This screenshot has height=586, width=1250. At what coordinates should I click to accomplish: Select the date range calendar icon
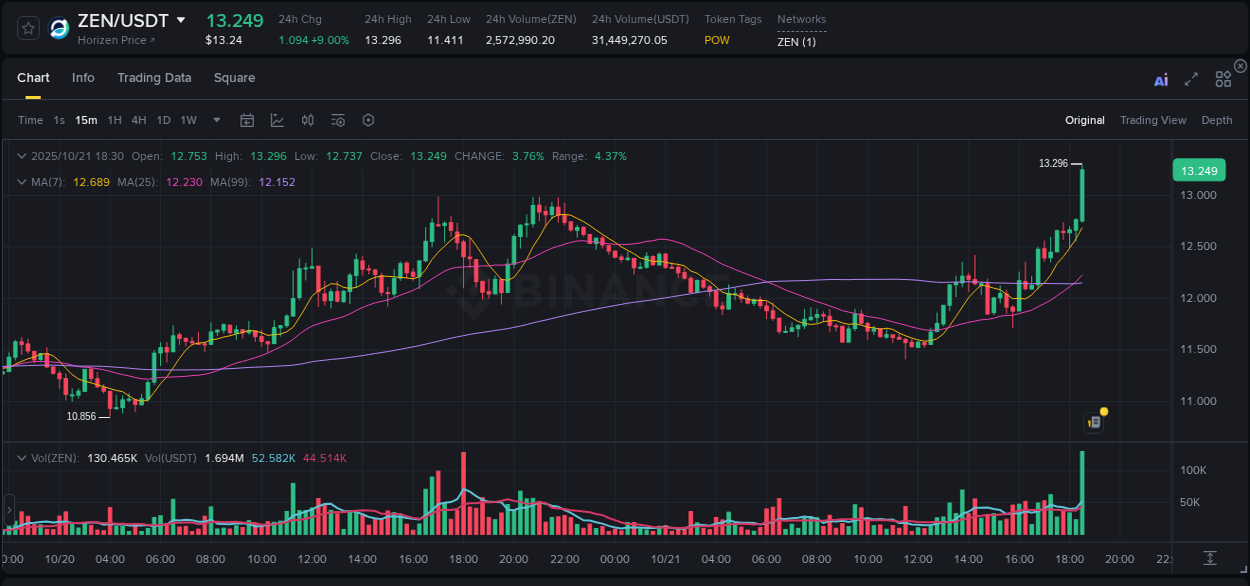click(x=247, y=119)
